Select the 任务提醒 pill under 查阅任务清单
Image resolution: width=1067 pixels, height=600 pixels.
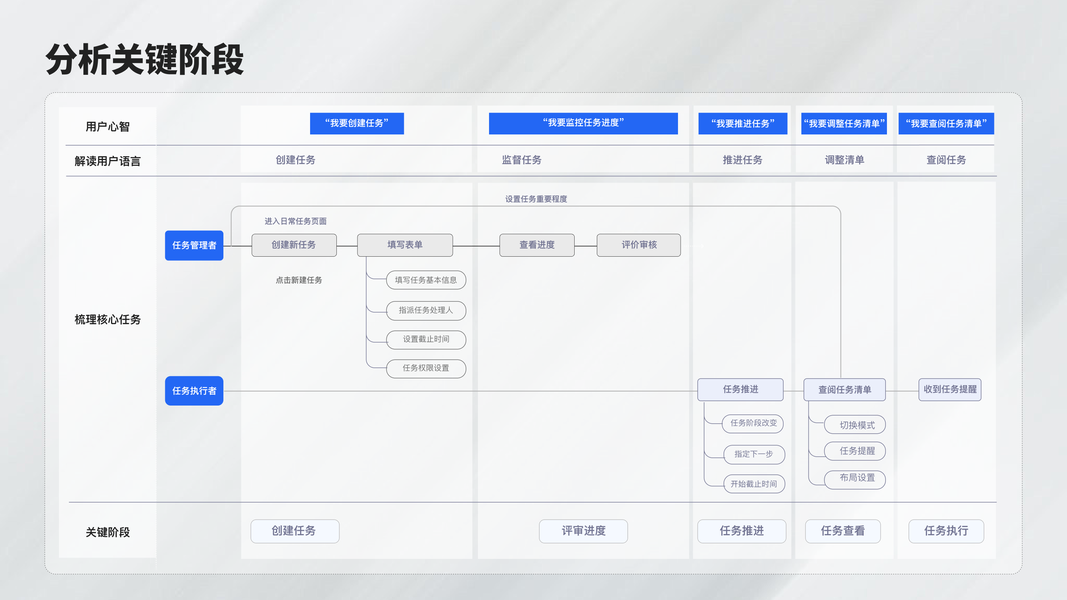855,451
